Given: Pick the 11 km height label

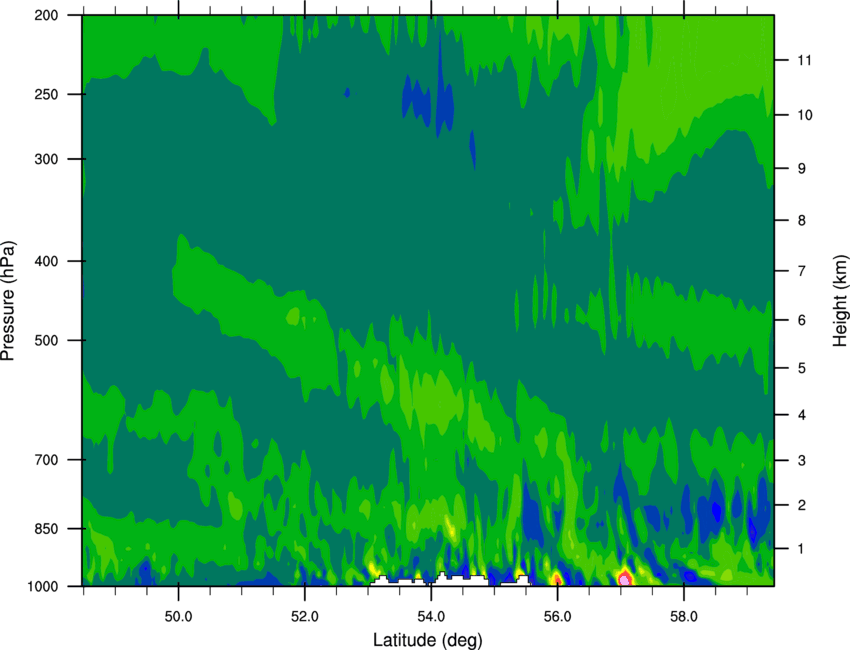Looking at the screenshot, I should pyautogui.click(x=804, y=60).
